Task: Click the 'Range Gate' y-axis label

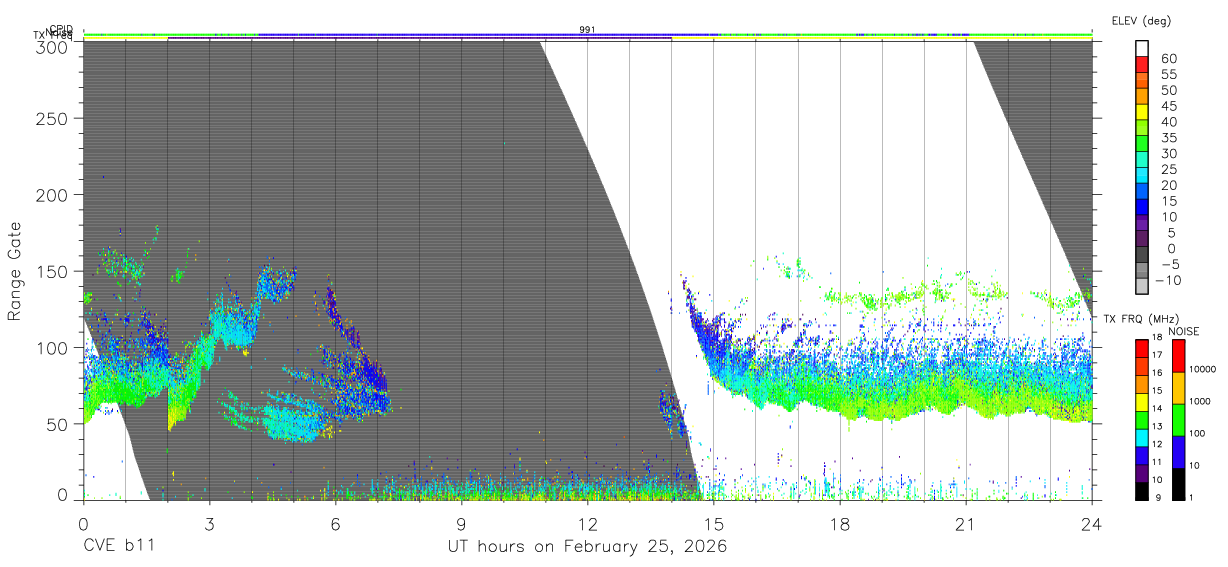Action: tap(15, 272)
